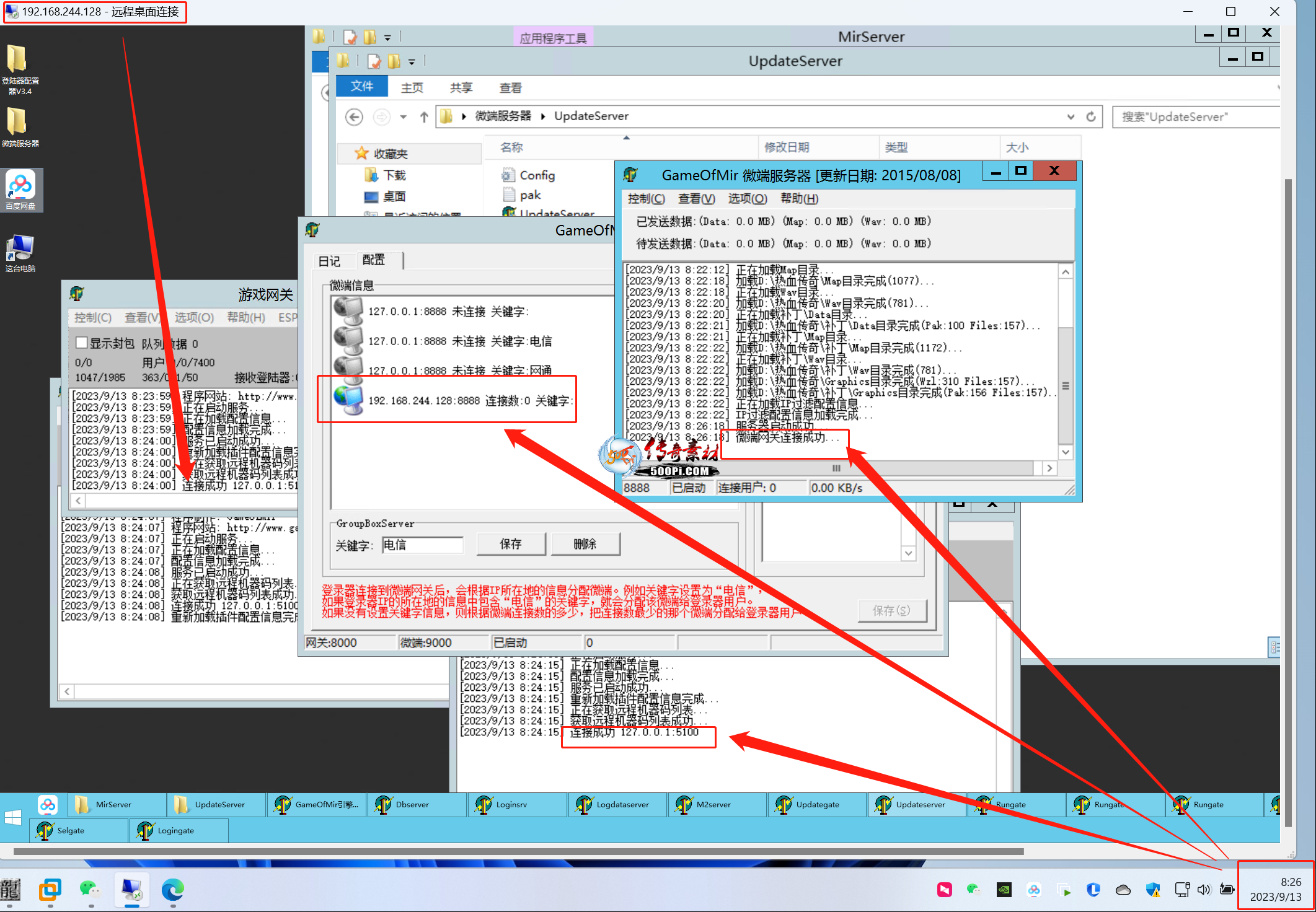Open 查看(V) menu in 微端服务器 window
Screen dimensions: 1316x912
696,199
